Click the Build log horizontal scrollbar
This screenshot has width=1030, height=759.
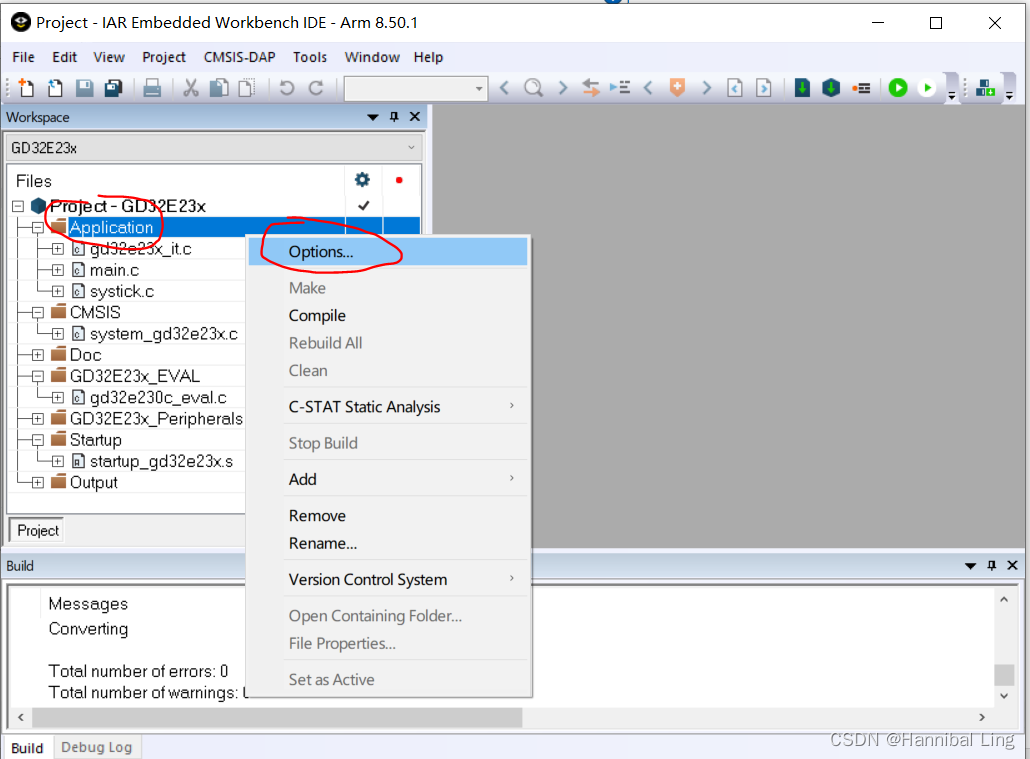pyautogui.click(x=276, y=718)
